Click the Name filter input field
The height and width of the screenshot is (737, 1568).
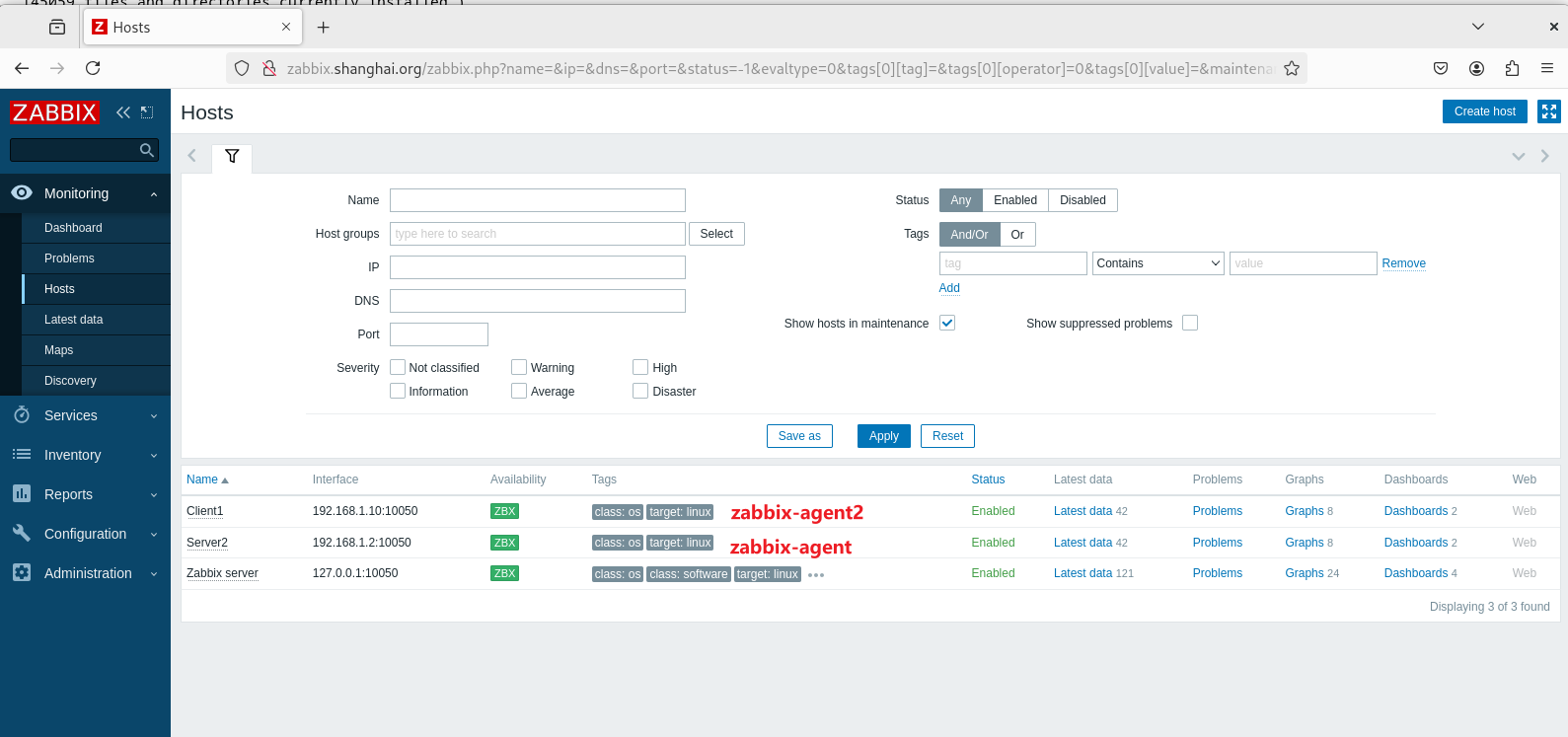[538, 200]
